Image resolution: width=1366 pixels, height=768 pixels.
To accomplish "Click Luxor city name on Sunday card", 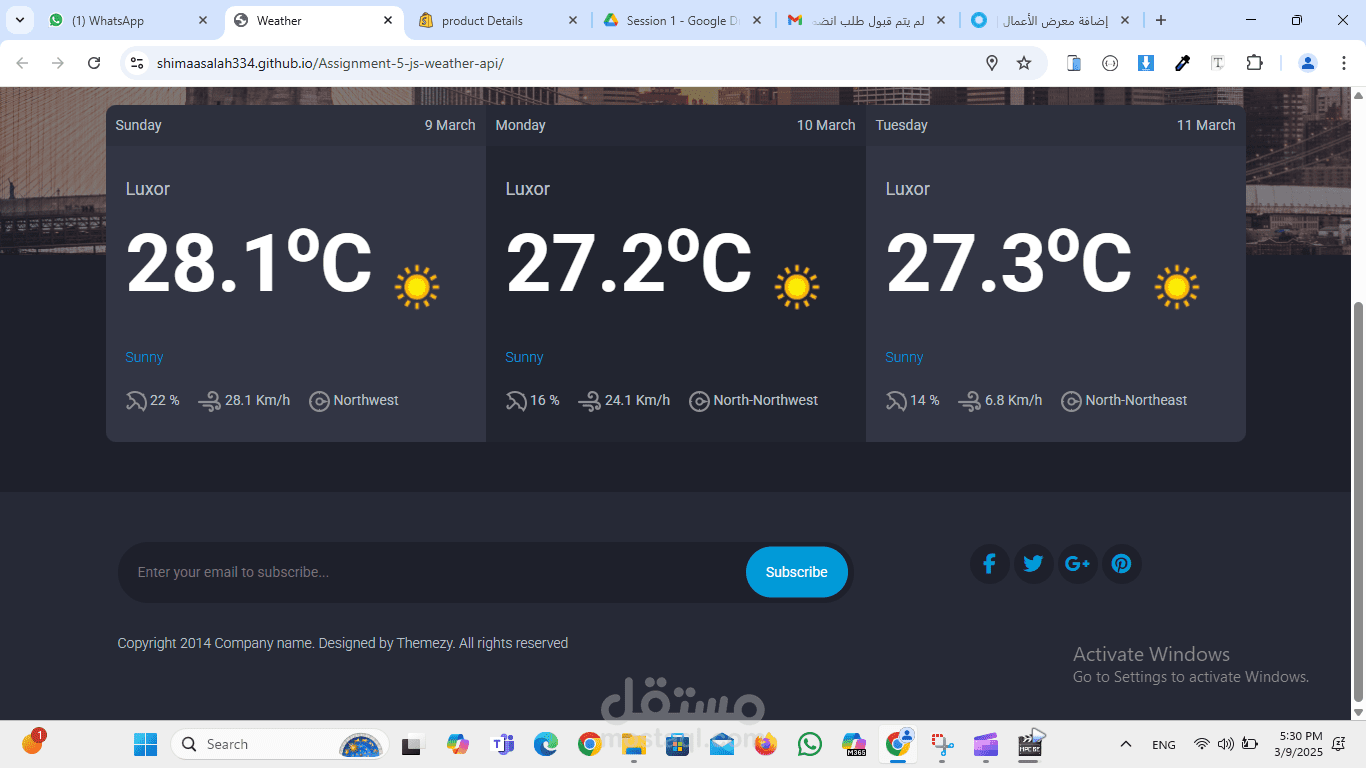I will point(148,189).
